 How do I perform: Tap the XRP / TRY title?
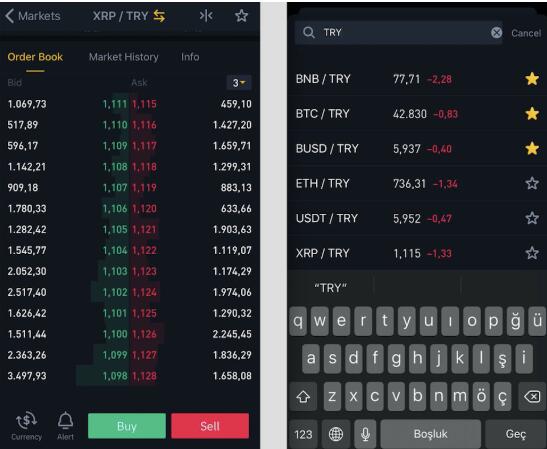coord(120,16)
